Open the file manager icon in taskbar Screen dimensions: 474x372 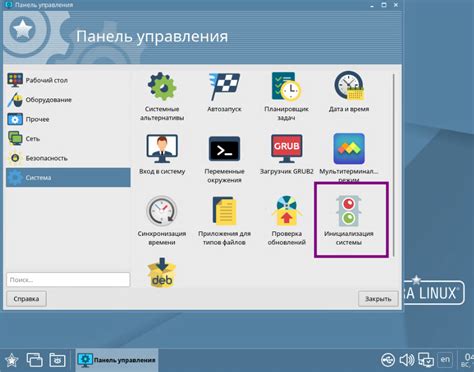pos(57,360)
